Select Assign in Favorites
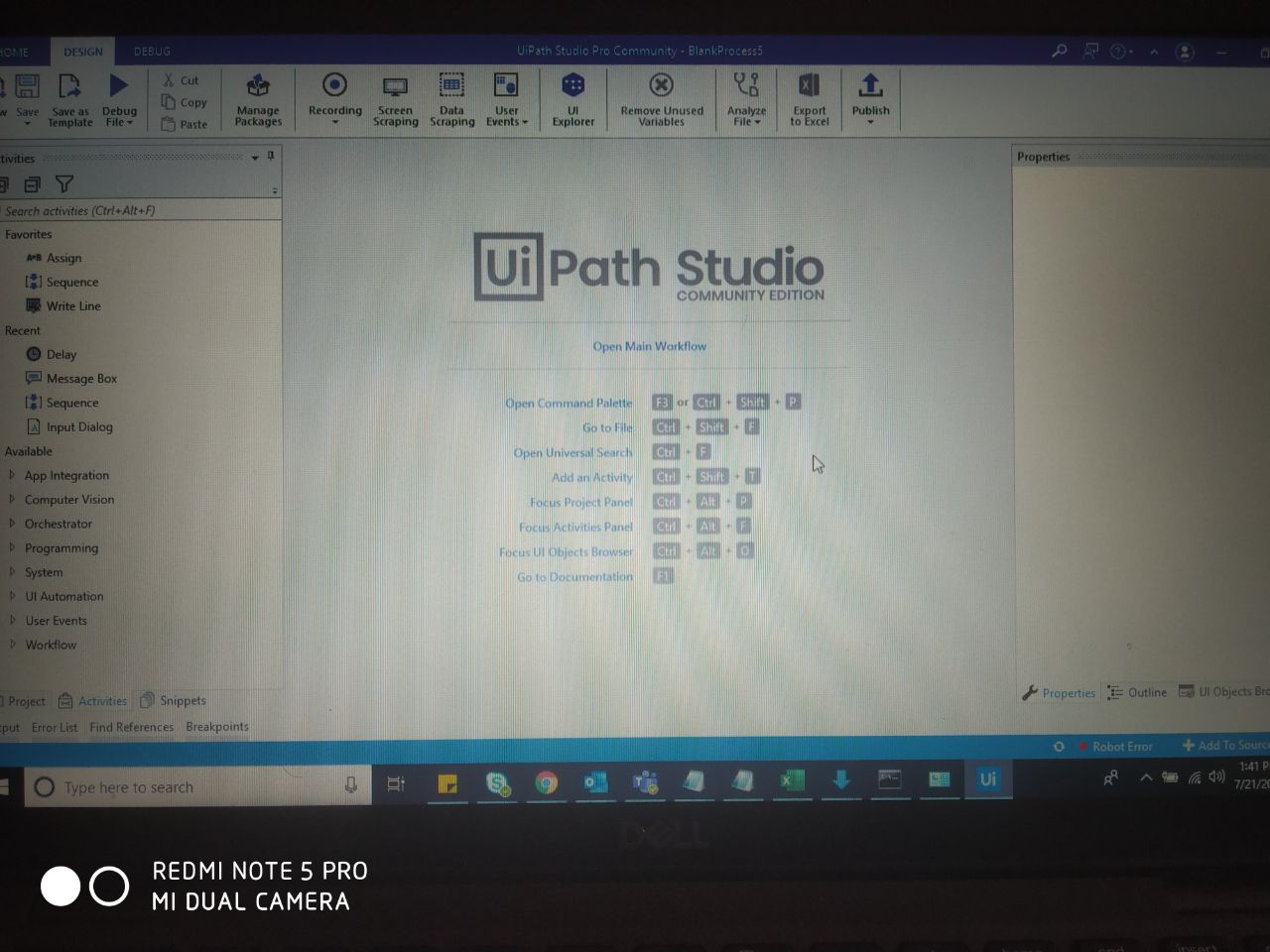Image resolution: width=1270 pixels, height=952 pixels. 55,258
